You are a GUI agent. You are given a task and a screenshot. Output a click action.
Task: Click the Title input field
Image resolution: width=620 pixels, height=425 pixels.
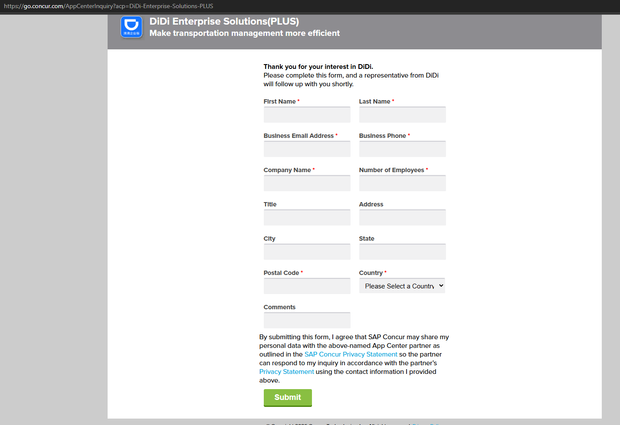[x=307, y=217]
